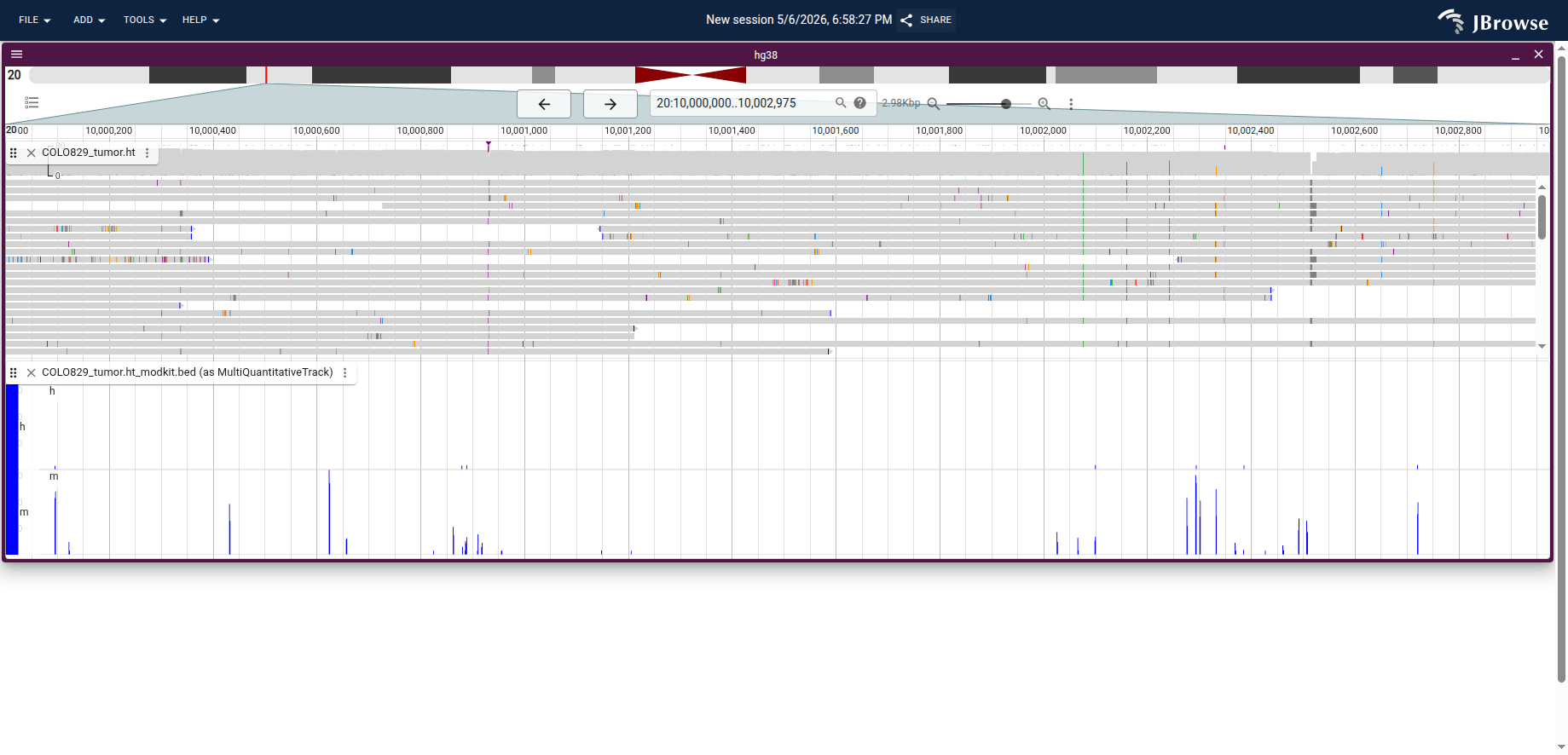Click the green SNP line in coverage

click(1083, 164)
